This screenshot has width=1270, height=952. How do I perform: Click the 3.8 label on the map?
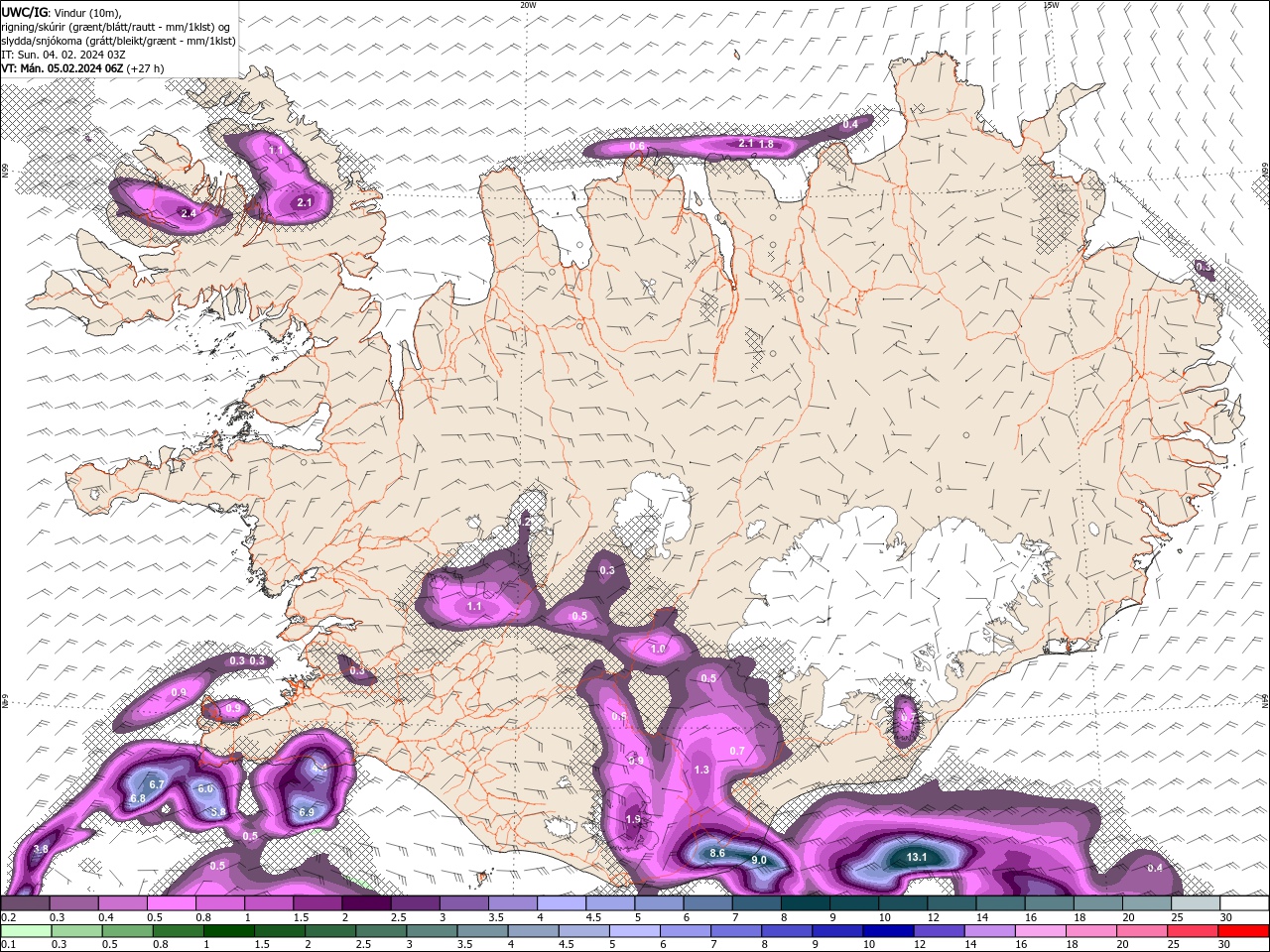[41, 849]
